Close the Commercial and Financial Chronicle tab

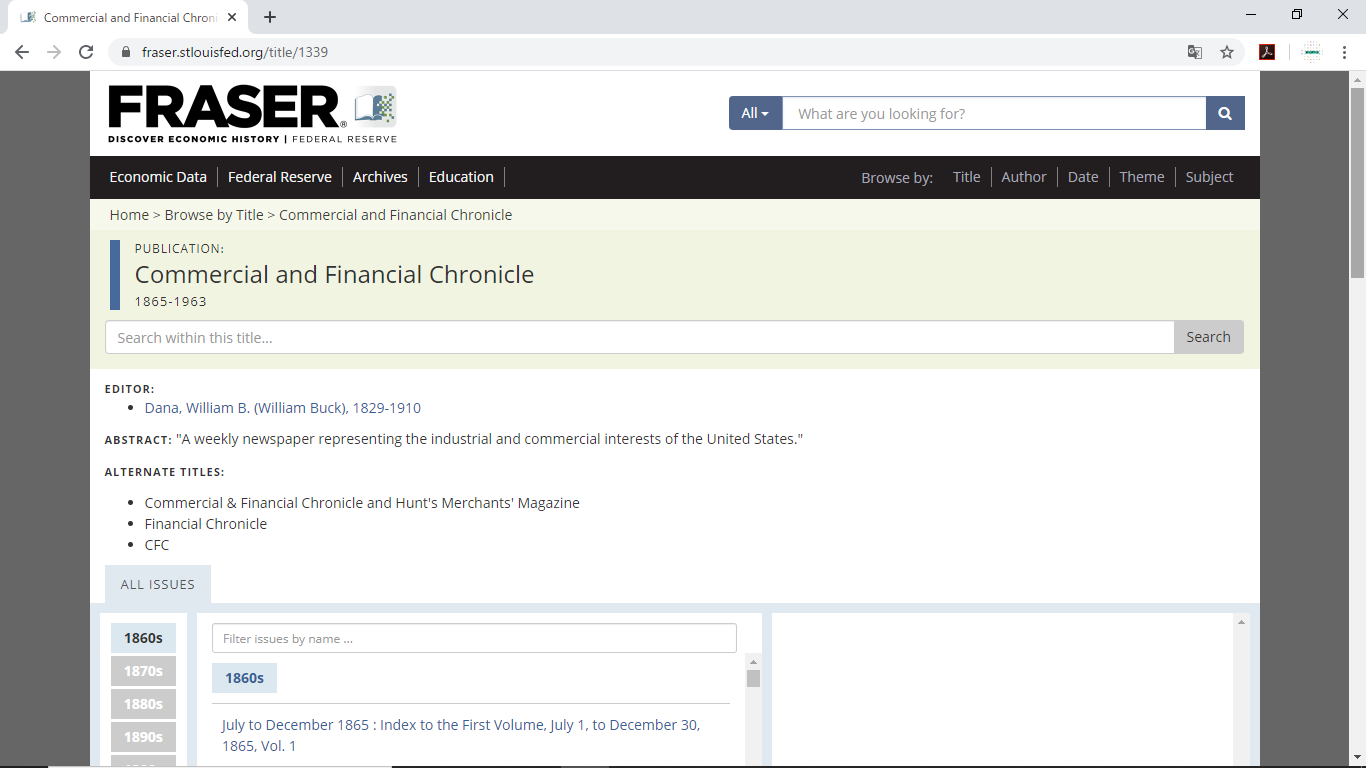point(232,17)
